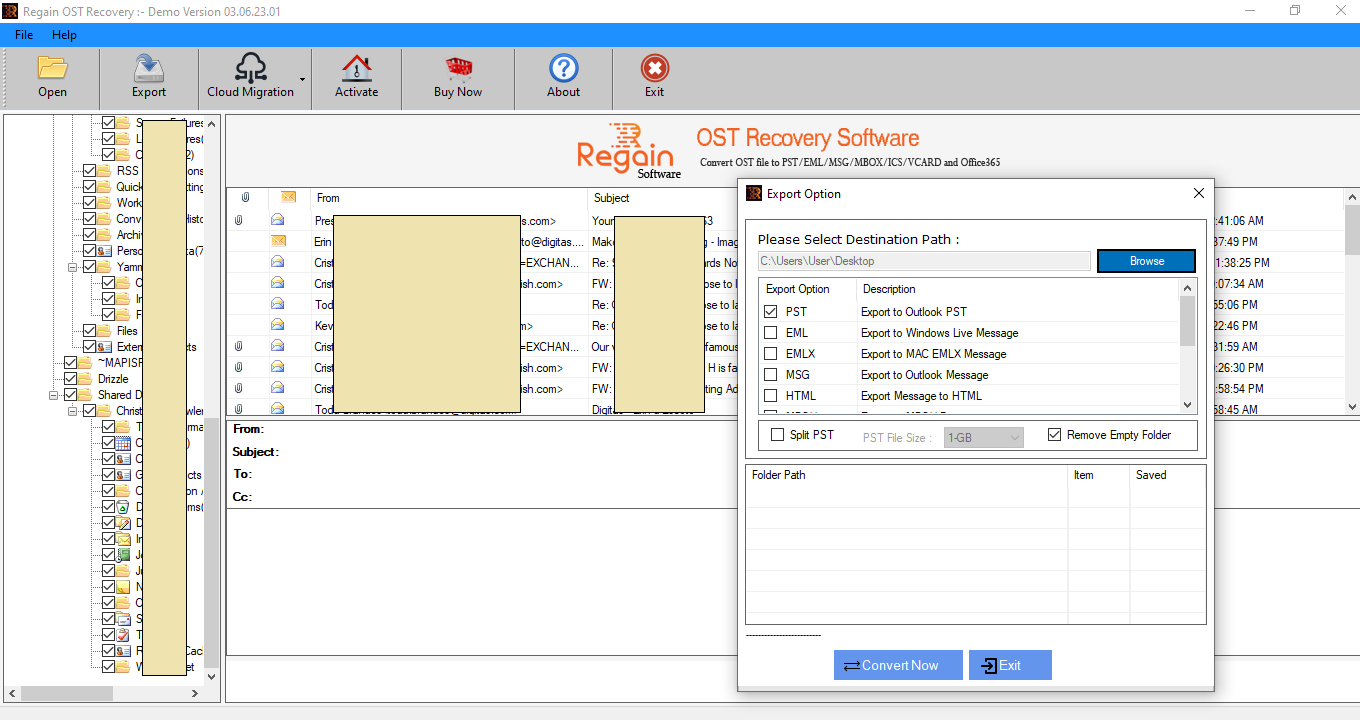Enable the Split PST checkbox
The image size is (1360, 720).
[775, 433]
